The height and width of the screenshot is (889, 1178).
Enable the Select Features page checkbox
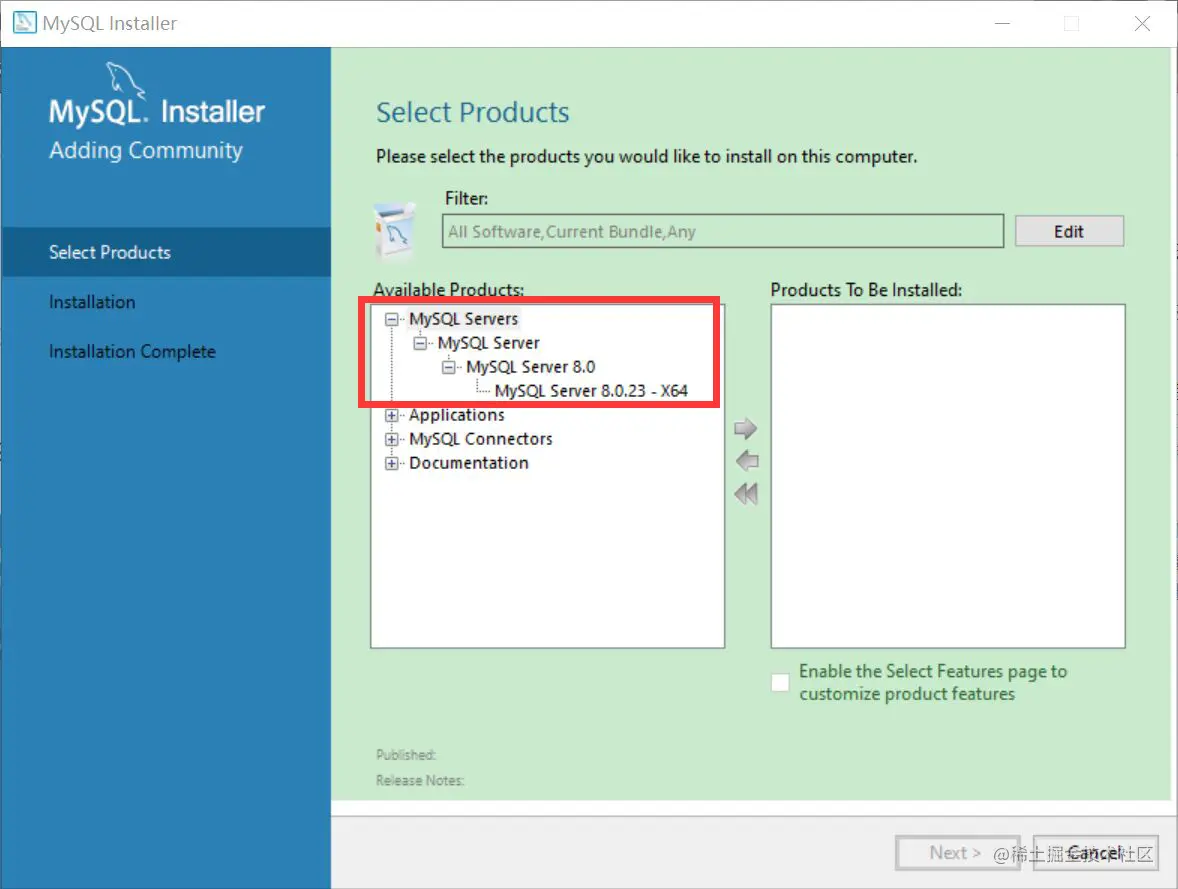click(780, 682)
